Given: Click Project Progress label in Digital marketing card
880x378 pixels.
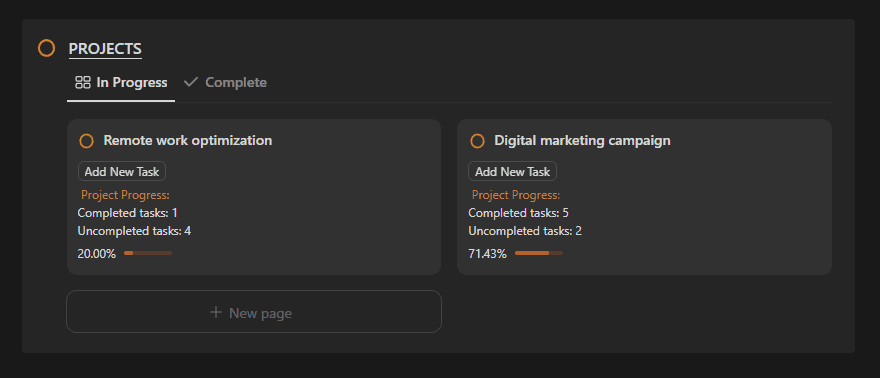Looking at the screenshot, I should click(516, 195).
